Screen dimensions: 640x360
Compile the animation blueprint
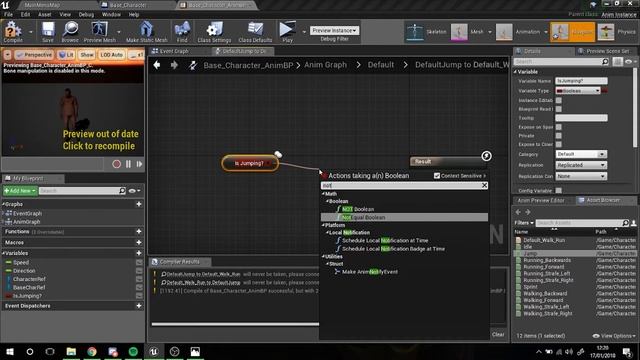coord(13,31)
